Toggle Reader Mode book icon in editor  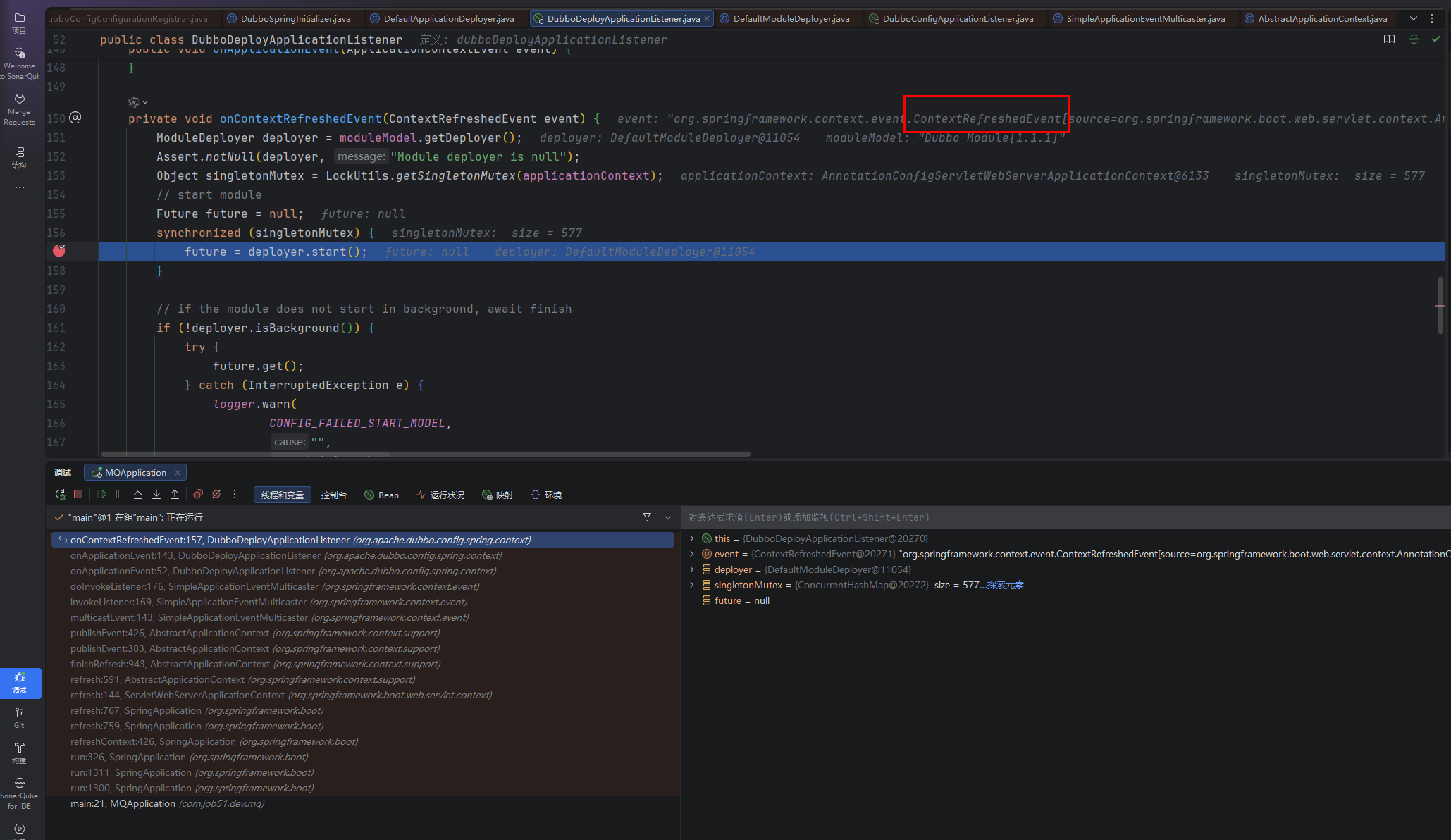click(x=1389, y=39)
